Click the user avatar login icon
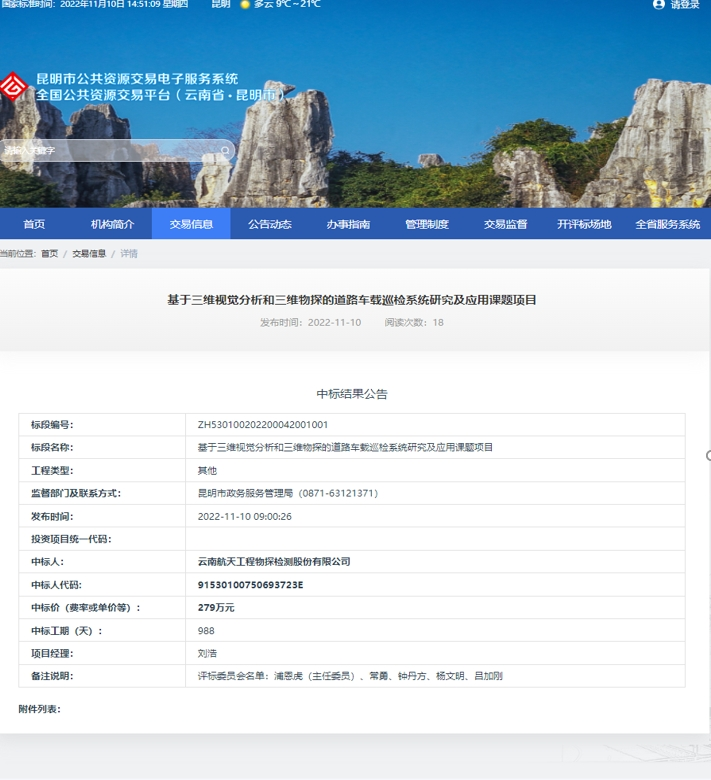The width and height of the screenshot is (711, 780). (x=658, y=5)
